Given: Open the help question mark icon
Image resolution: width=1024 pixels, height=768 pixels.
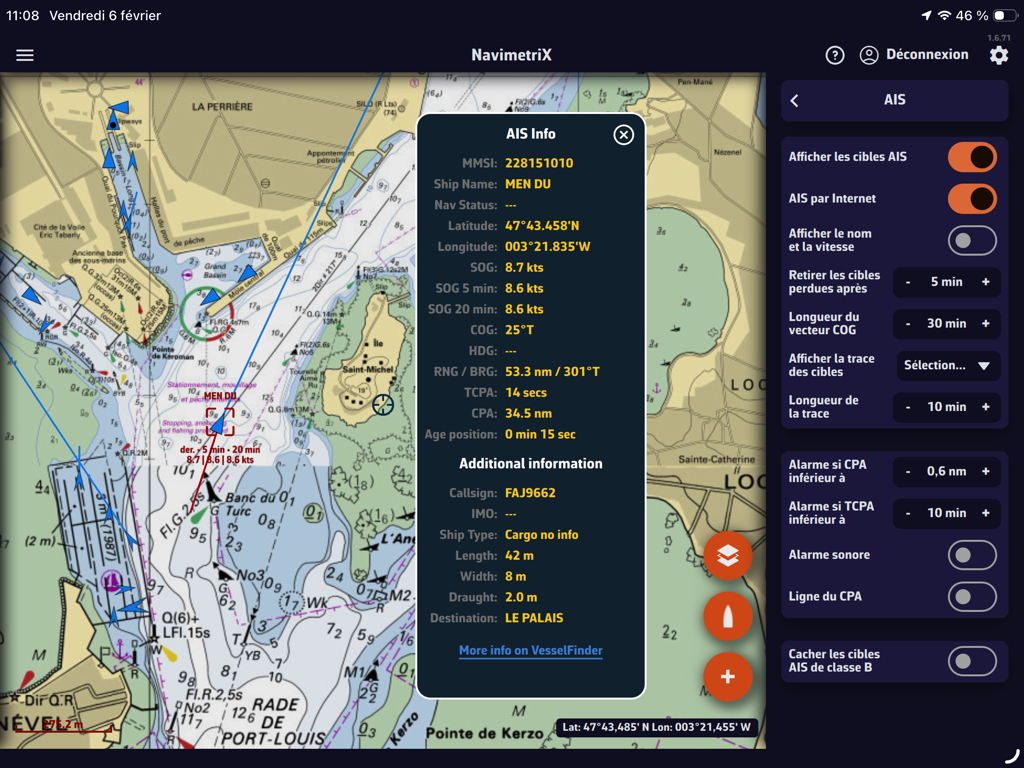Looking at the screenshot, I should (x=835, y=55).
